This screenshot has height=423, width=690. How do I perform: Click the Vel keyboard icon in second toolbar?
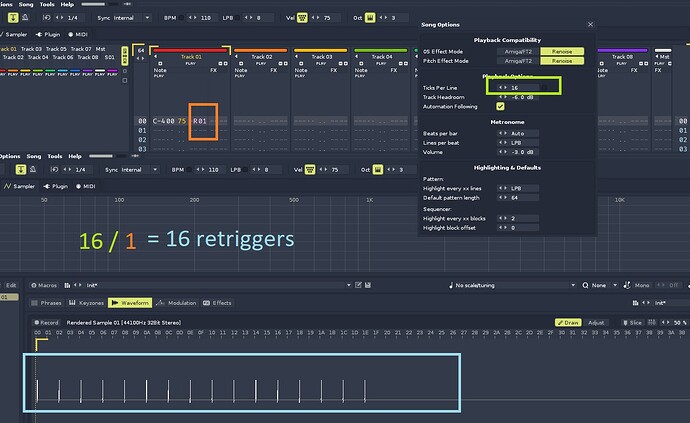(310, 169)
